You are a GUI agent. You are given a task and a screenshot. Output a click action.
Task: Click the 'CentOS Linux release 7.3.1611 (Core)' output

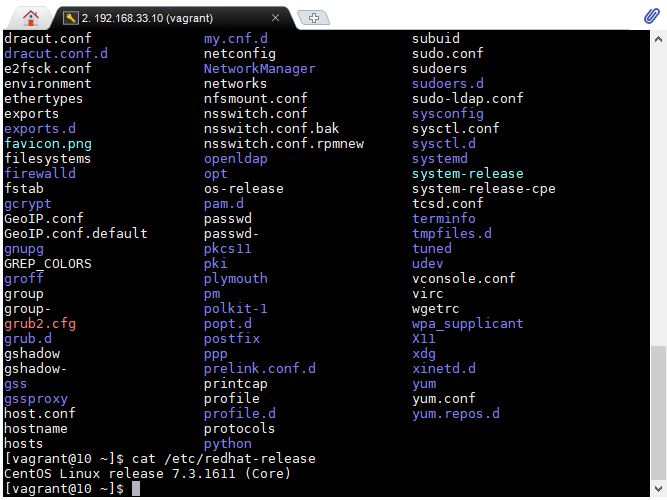coord(147,474)
